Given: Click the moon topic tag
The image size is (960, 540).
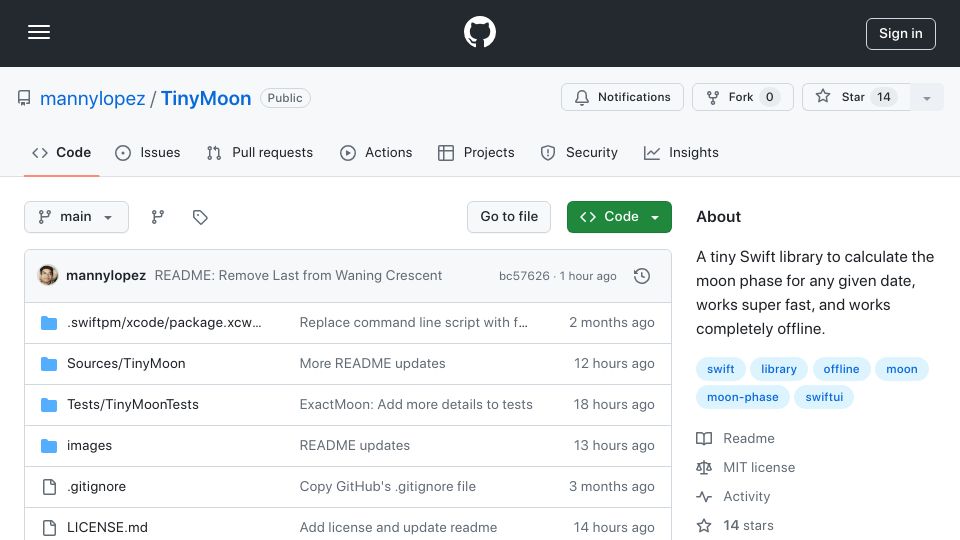Looking at the screenshot, I should [902, 369].
